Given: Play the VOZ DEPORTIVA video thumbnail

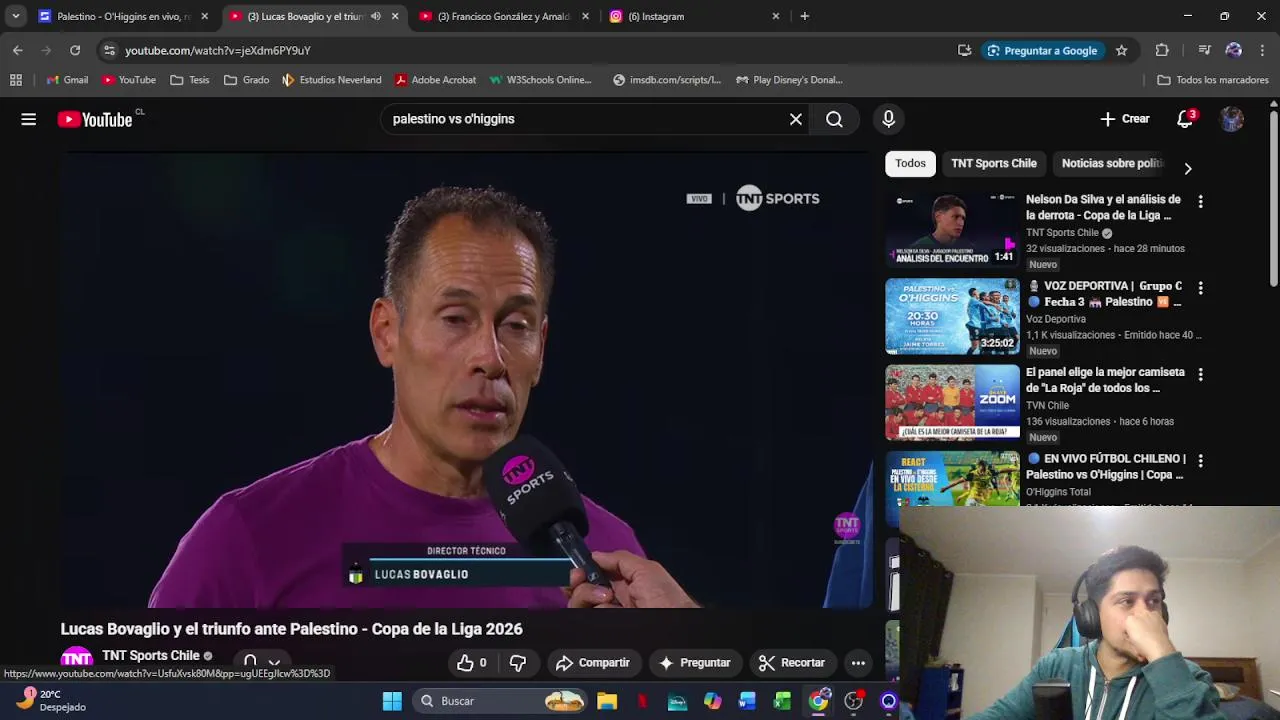Looking at the screenshot, I should click(952, 316).
